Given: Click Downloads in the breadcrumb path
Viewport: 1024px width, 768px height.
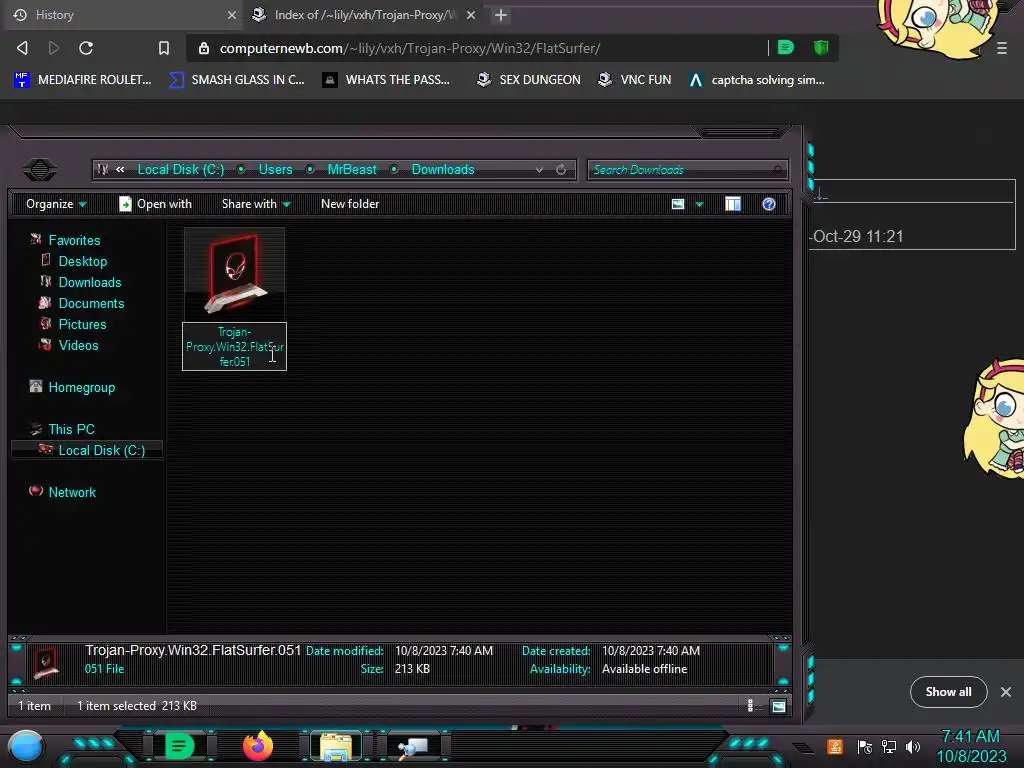Looking at the screenshot, I should click(443, 169).
